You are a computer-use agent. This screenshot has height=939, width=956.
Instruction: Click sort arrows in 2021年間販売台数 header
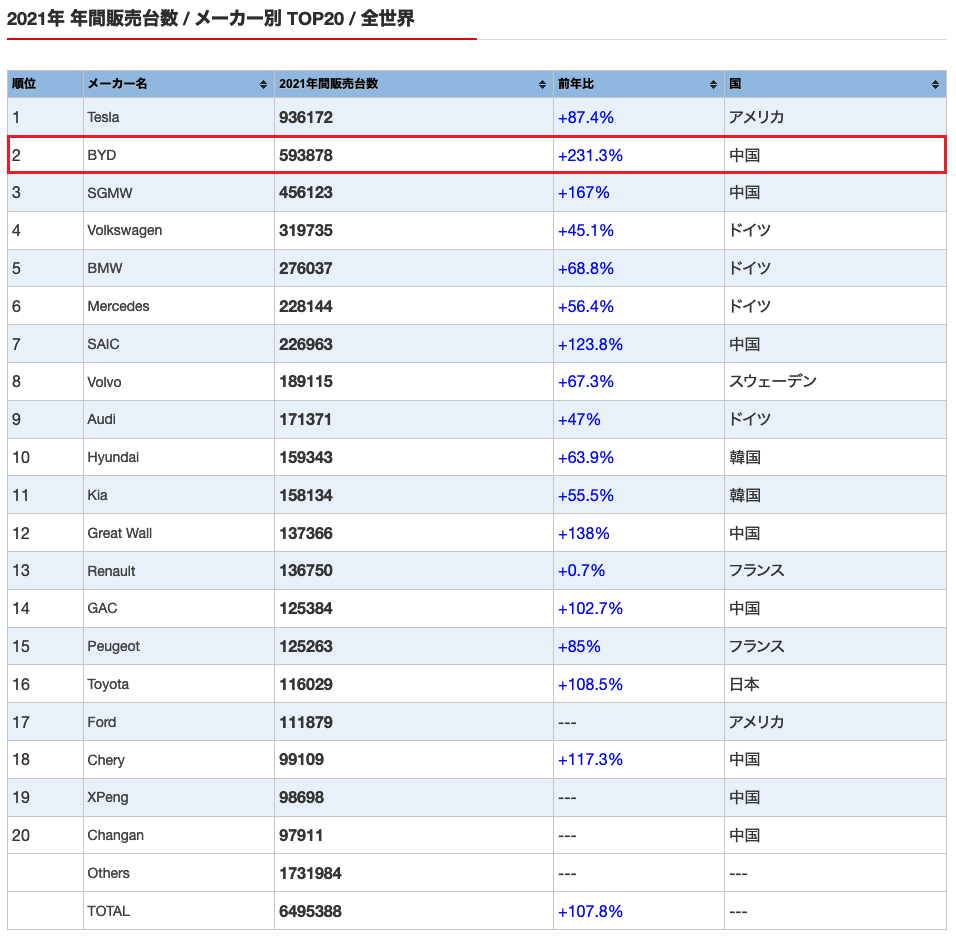click(542, 85)
